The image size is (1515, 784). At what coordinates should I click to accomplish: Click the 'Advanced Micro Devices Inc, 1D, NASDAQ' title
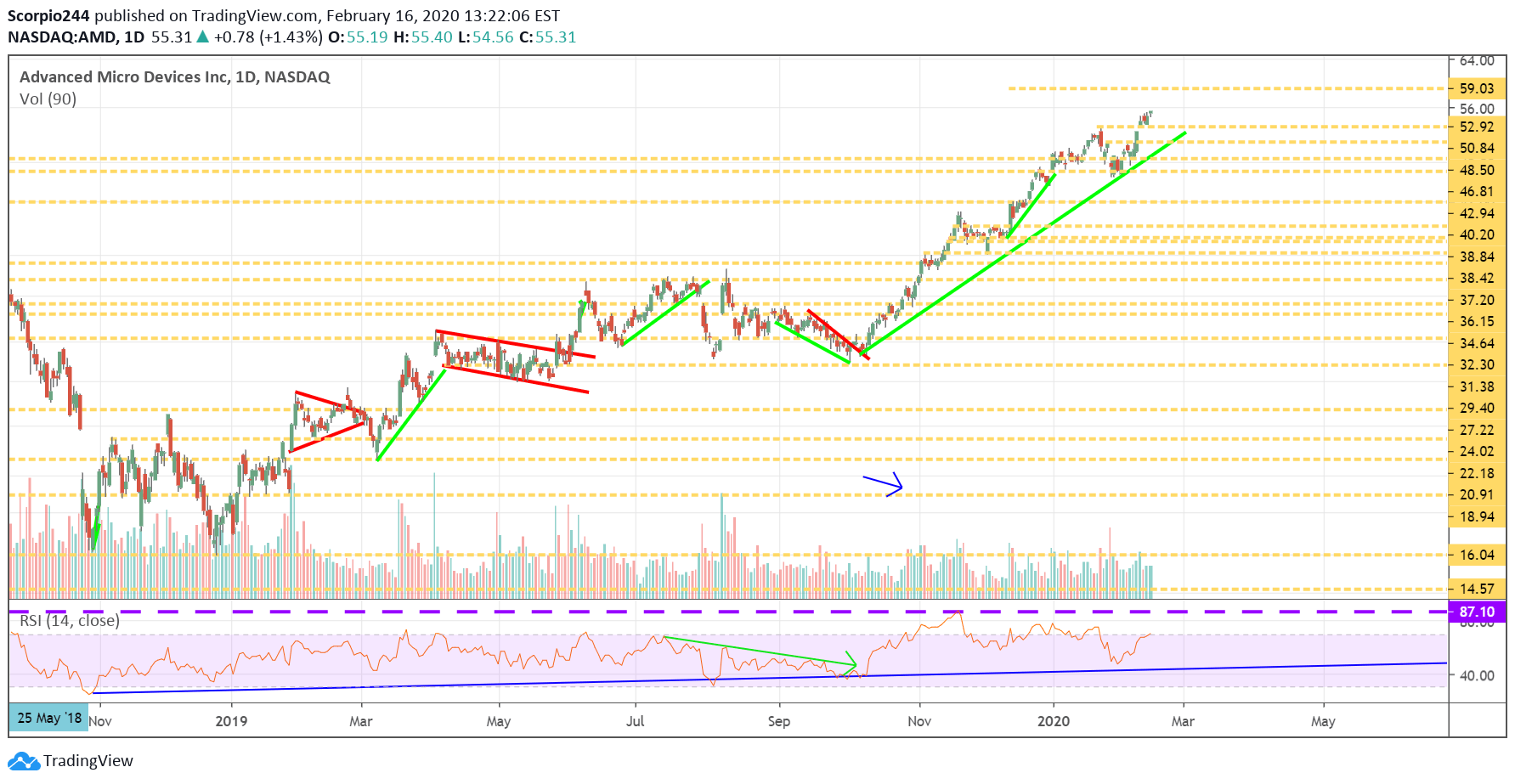click(x=175, y=77)
